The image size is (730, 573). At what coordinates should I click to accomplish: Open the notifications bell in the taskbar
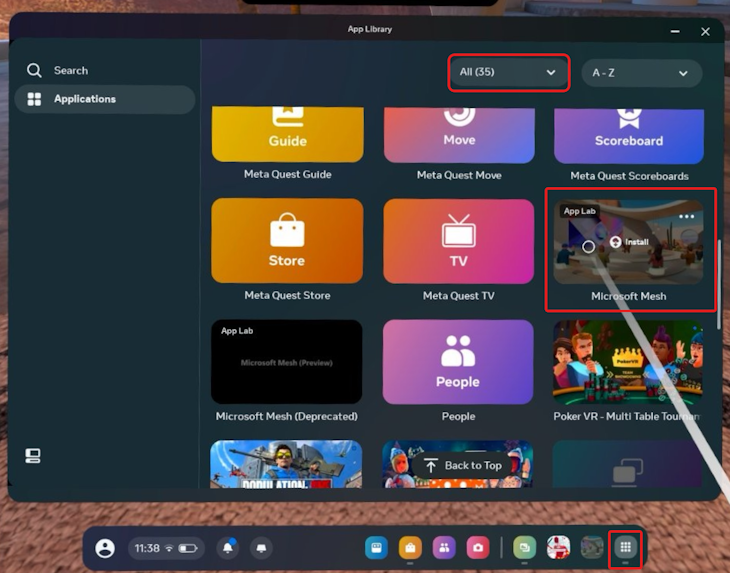point(228,548)
